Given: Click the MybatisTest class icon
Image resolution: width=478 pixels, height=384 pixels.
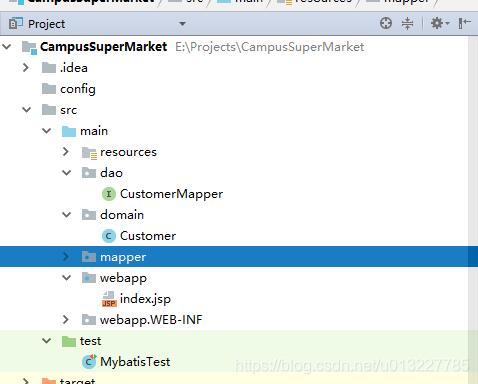Looking at the screenshot, I should pos(89,362).
